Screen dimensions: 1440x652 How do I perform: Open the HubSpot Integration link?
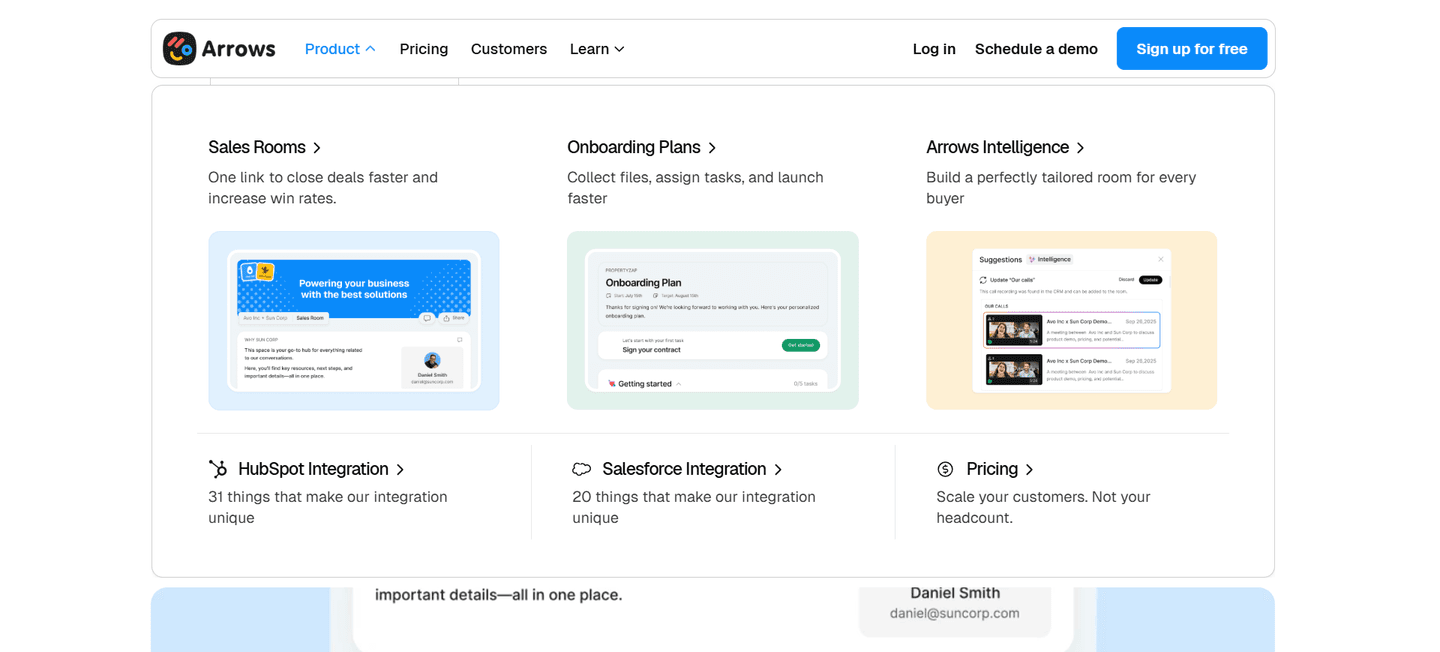coord(313,469)
